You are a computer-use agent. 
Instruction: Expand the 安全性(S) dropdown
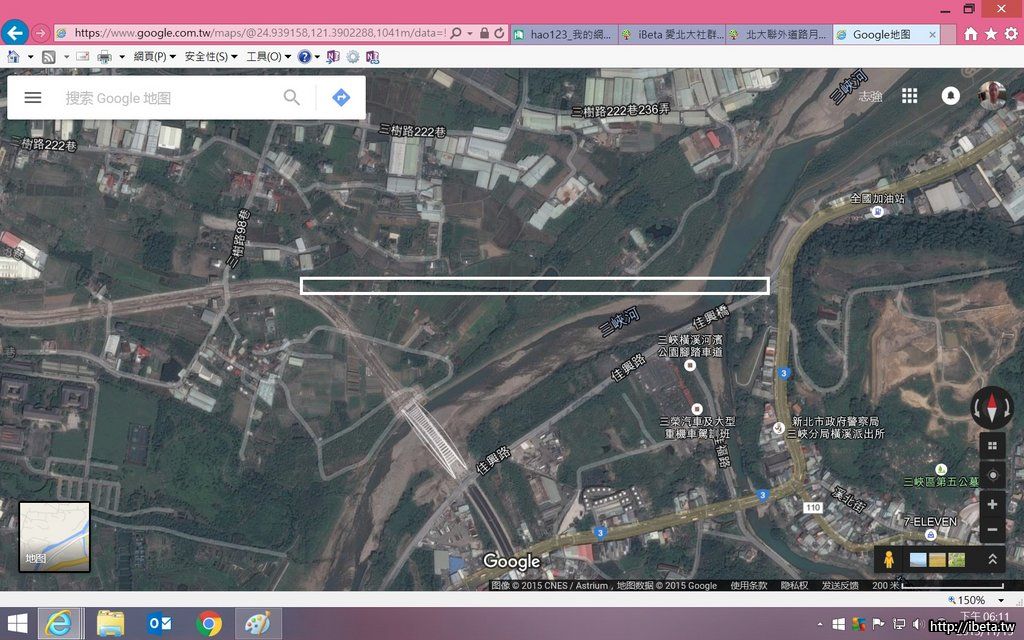click(210, 57)
